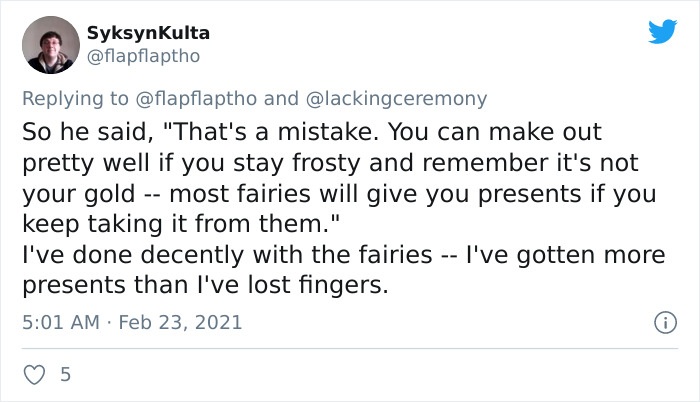The image size is (700, 402).
Task: Click the like count of 5
Action: click(65, 375)
